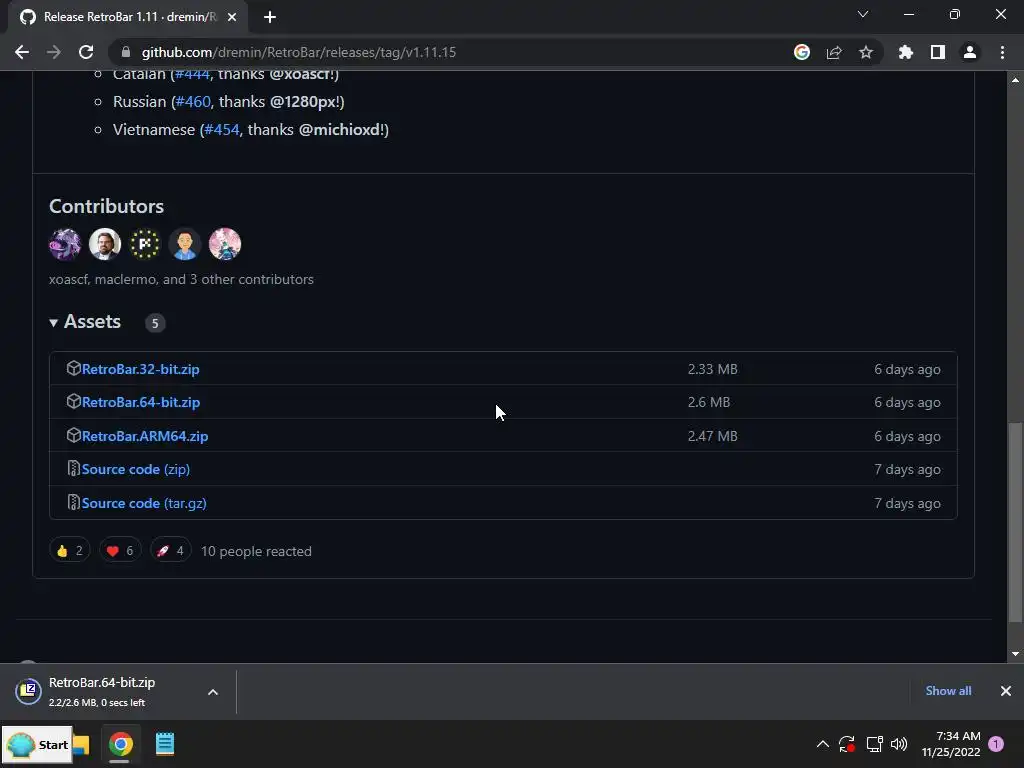Click the address bar URL field
Screen dimensions: 1024x768
tap(451, 52)
